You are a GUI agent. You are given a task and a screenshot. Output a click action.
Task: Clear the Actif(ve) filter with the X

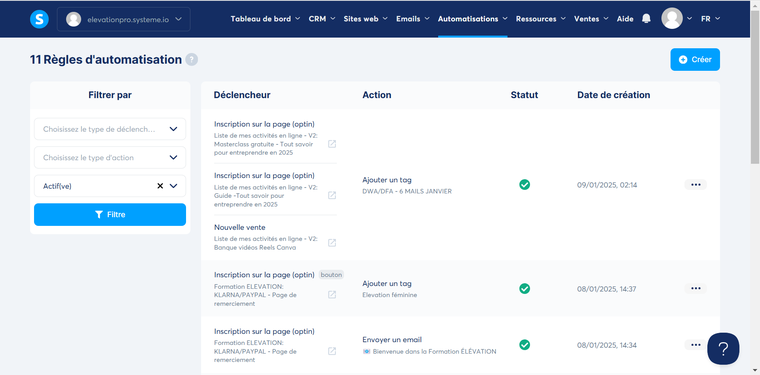click(160, 186)
